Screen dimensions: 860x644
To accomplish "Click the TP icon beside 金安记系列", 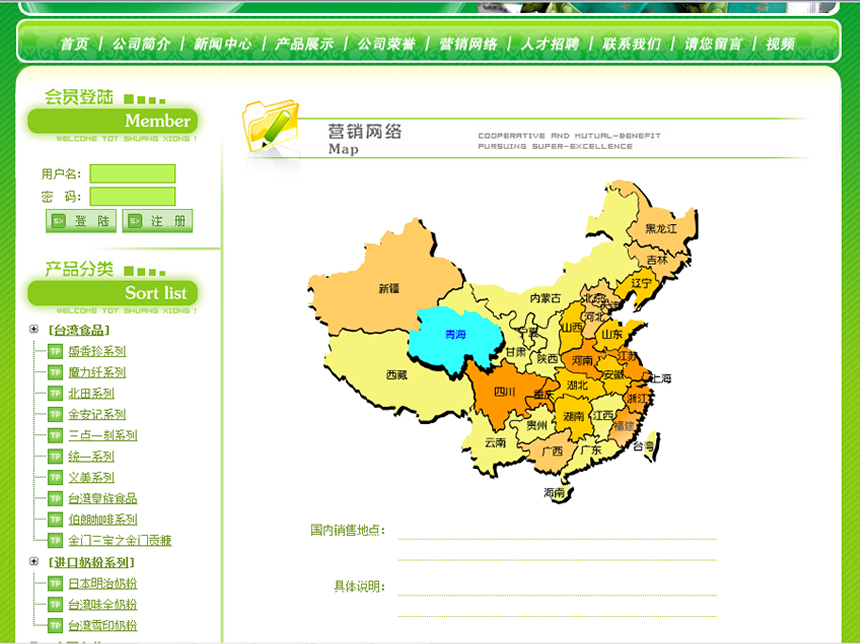I will click(x=56, y=414).
